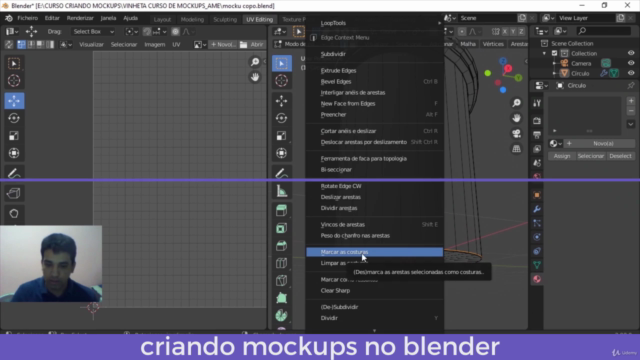Switch to the Modeling workspace tab

tap(192, 19)
